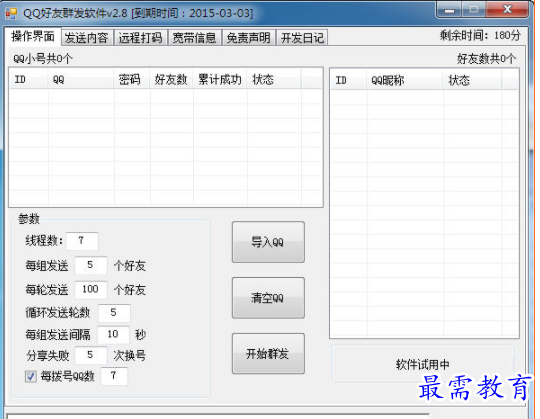
Task: Edit the 循环发送轮数 field
Action: (x=114, y=313)
